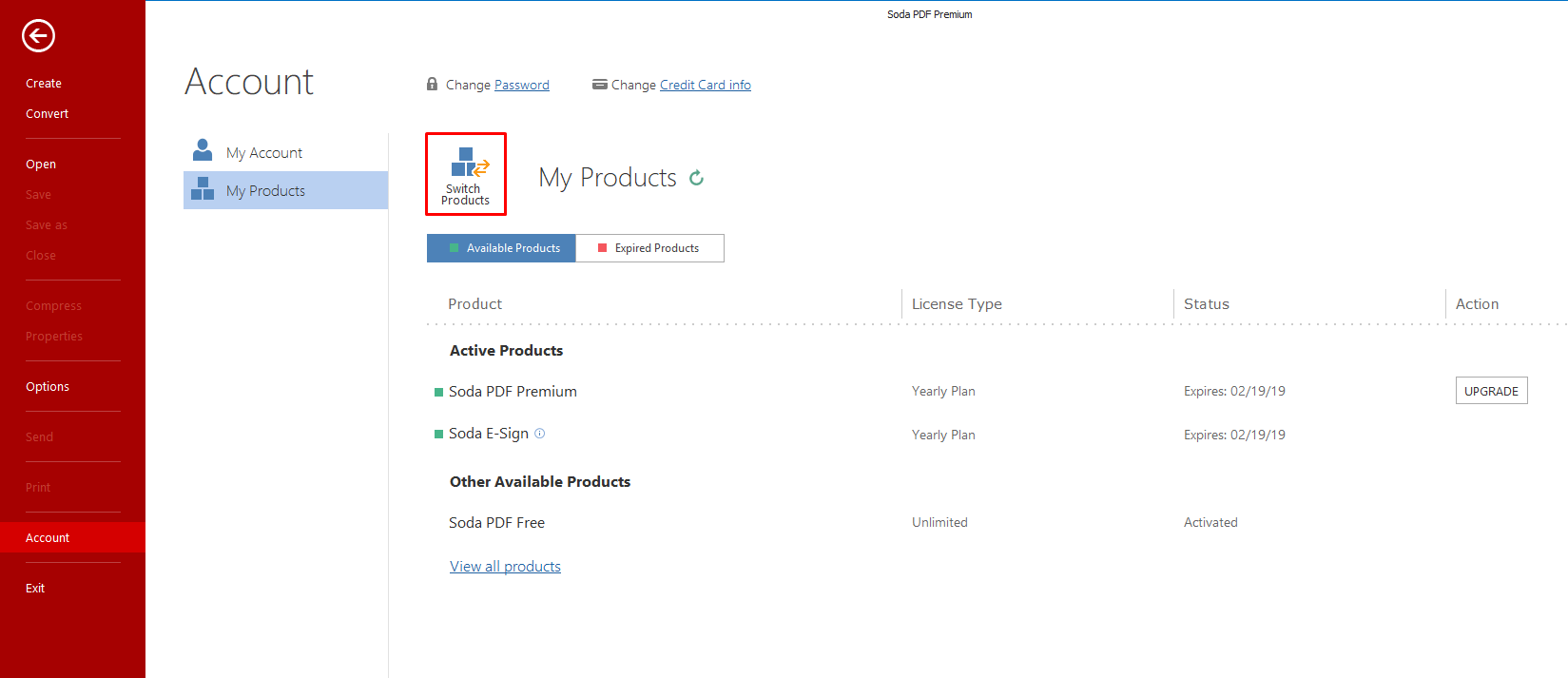This screenshot has width=1568, height=678.
Task: Select the Soda PDF Free product name
Action: point(496,523)
